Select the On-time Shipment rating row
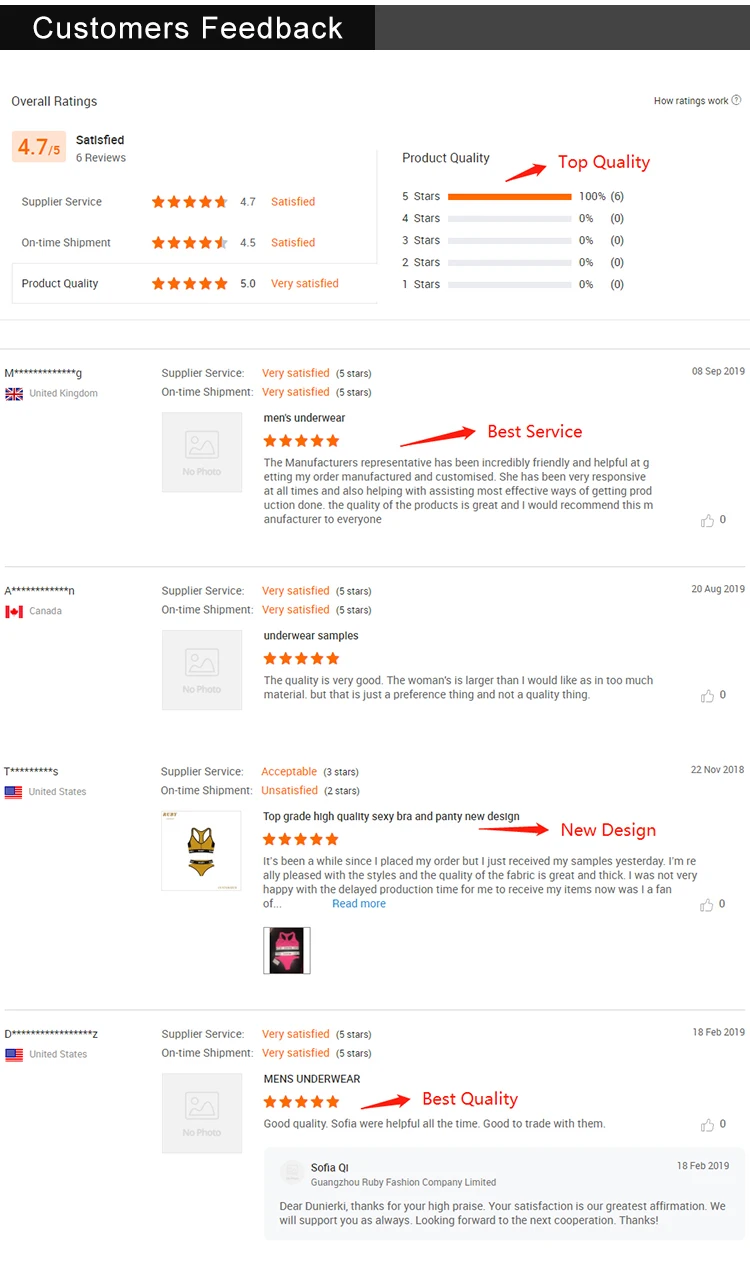 click(x=195, y=243)
